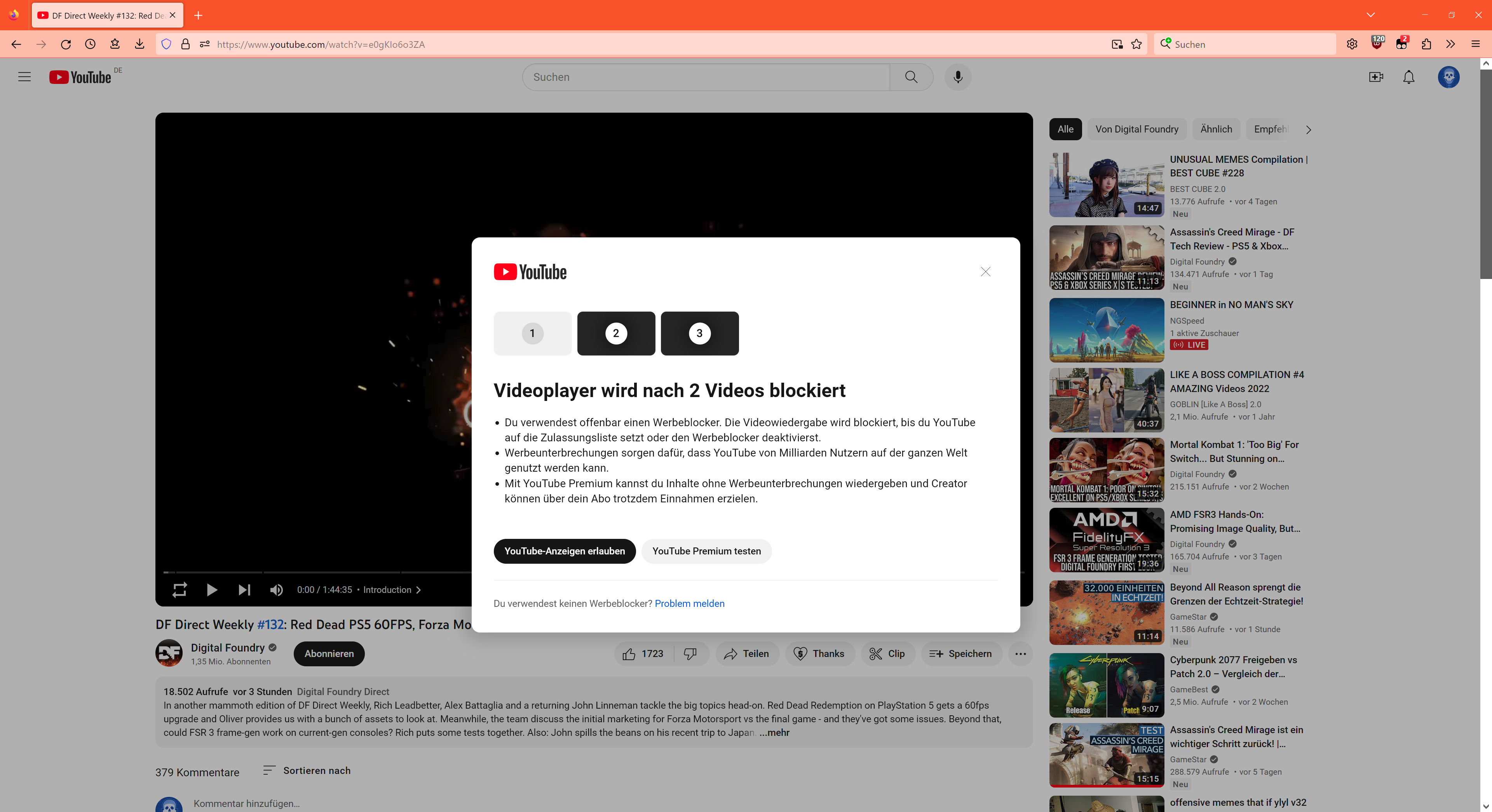Close the ad blocker warning dialog
Viewport: 1492px width, 812px height.
click(x=985, y=272)
